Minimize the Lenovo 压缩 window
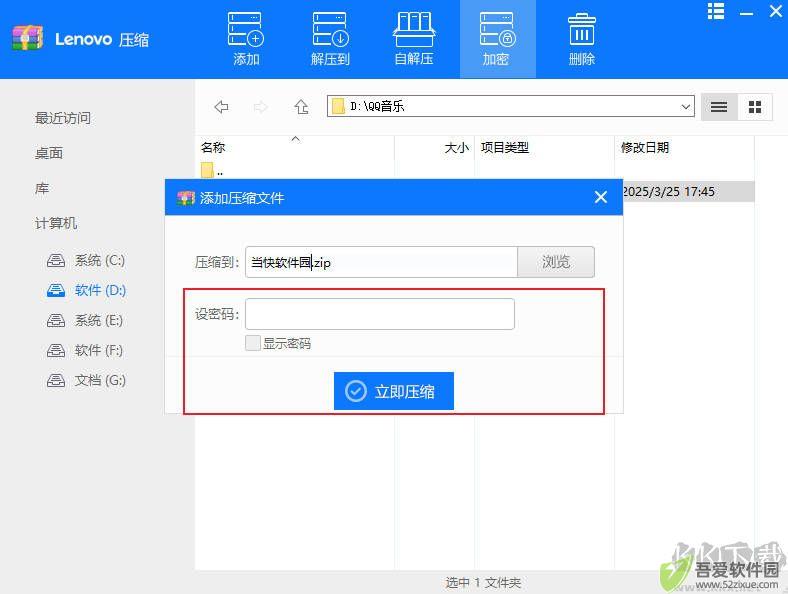Screen dimensions: 788x594 [x=746, y=13]
